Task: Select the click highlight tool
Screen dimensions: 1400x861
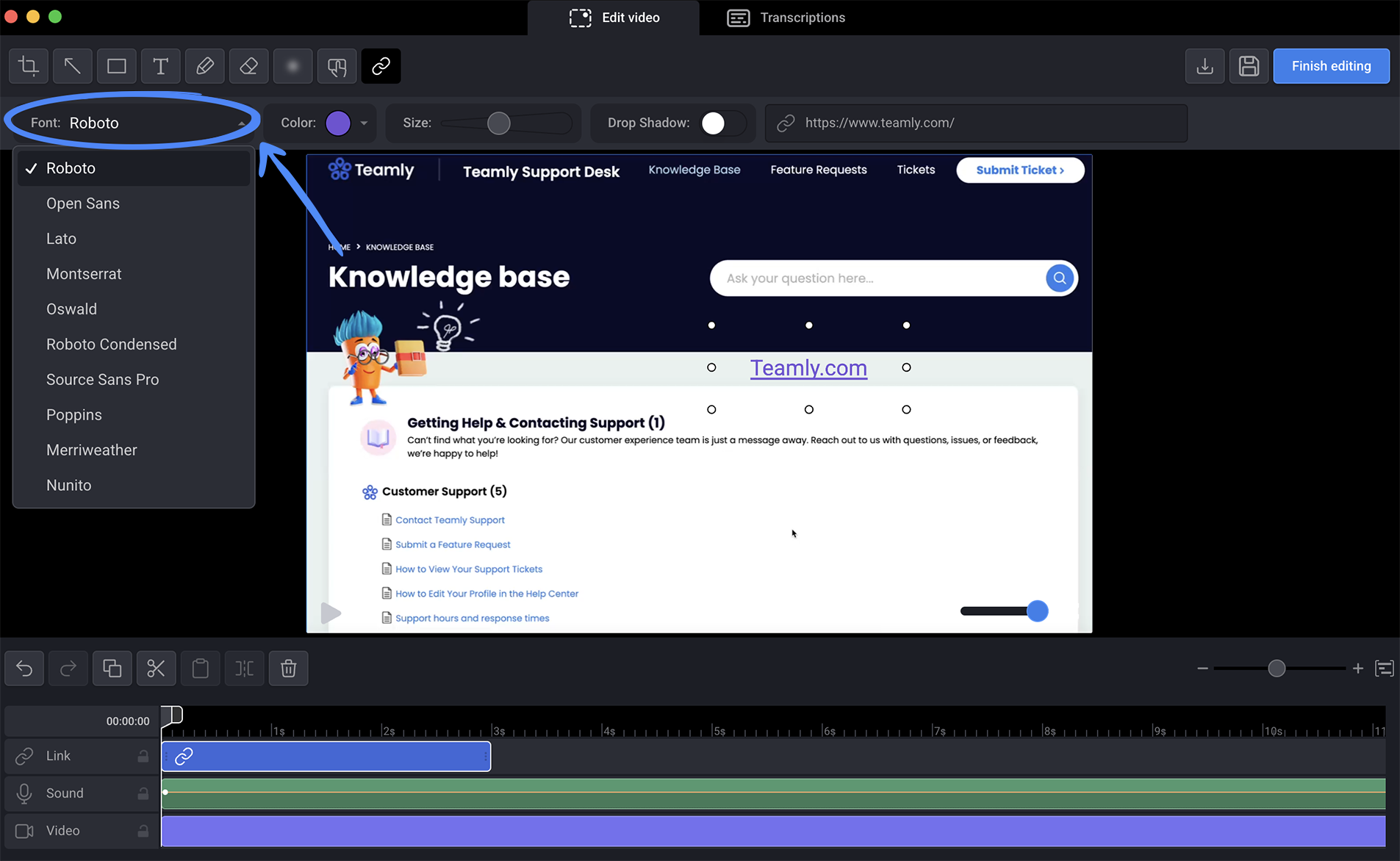Action: pos(337,66)
